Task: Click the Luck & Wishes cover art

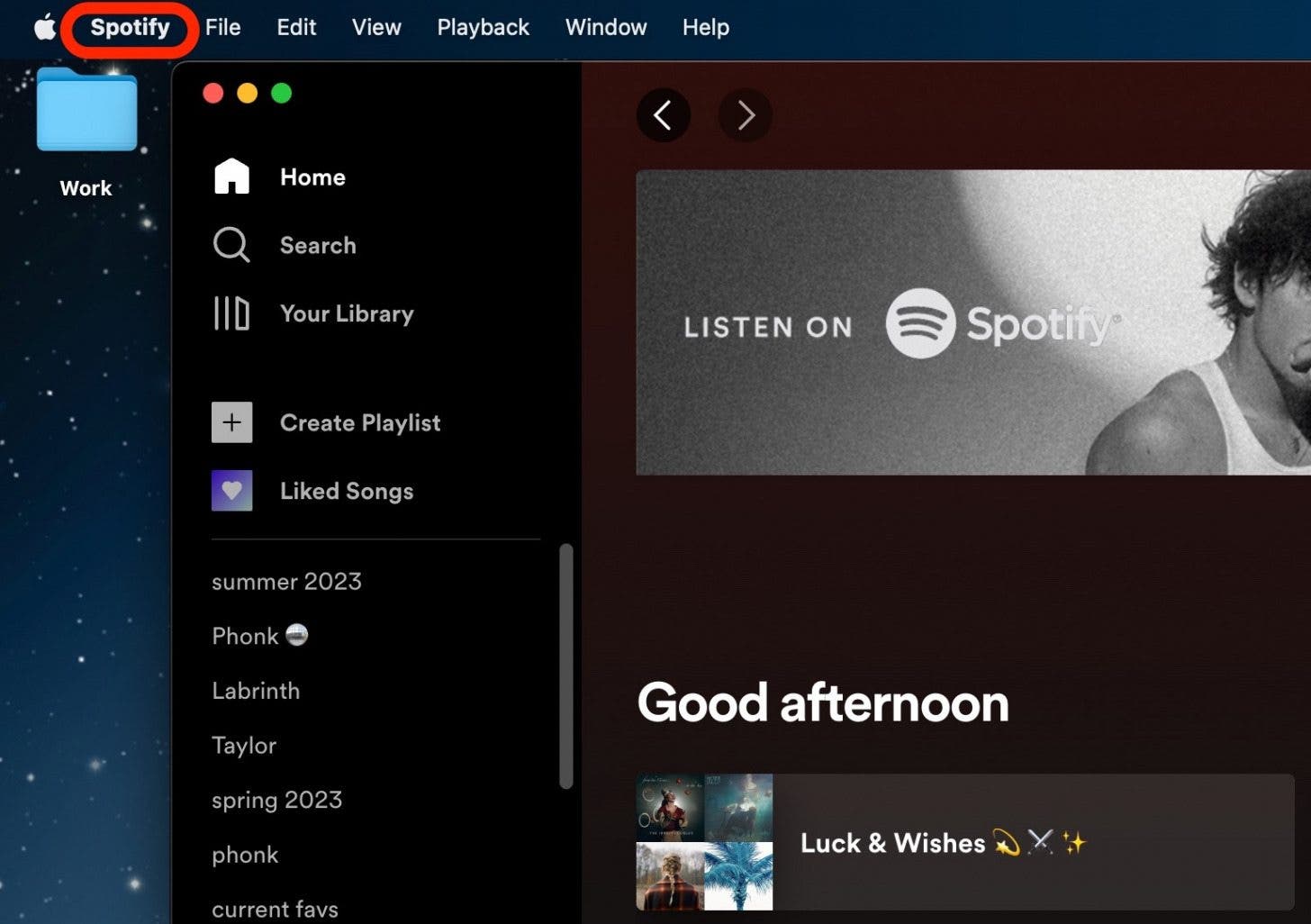Action: 704,843
